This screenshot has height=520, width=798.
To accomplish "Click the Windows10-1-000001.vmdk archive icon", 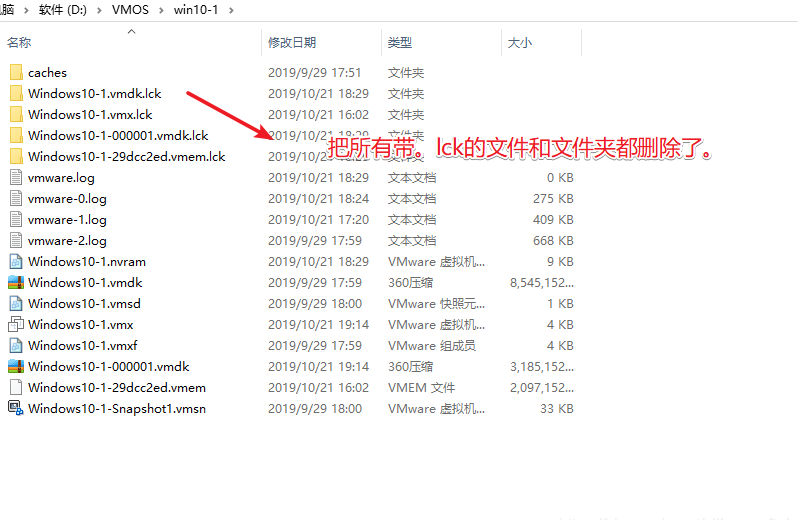I will coord(16,366).
